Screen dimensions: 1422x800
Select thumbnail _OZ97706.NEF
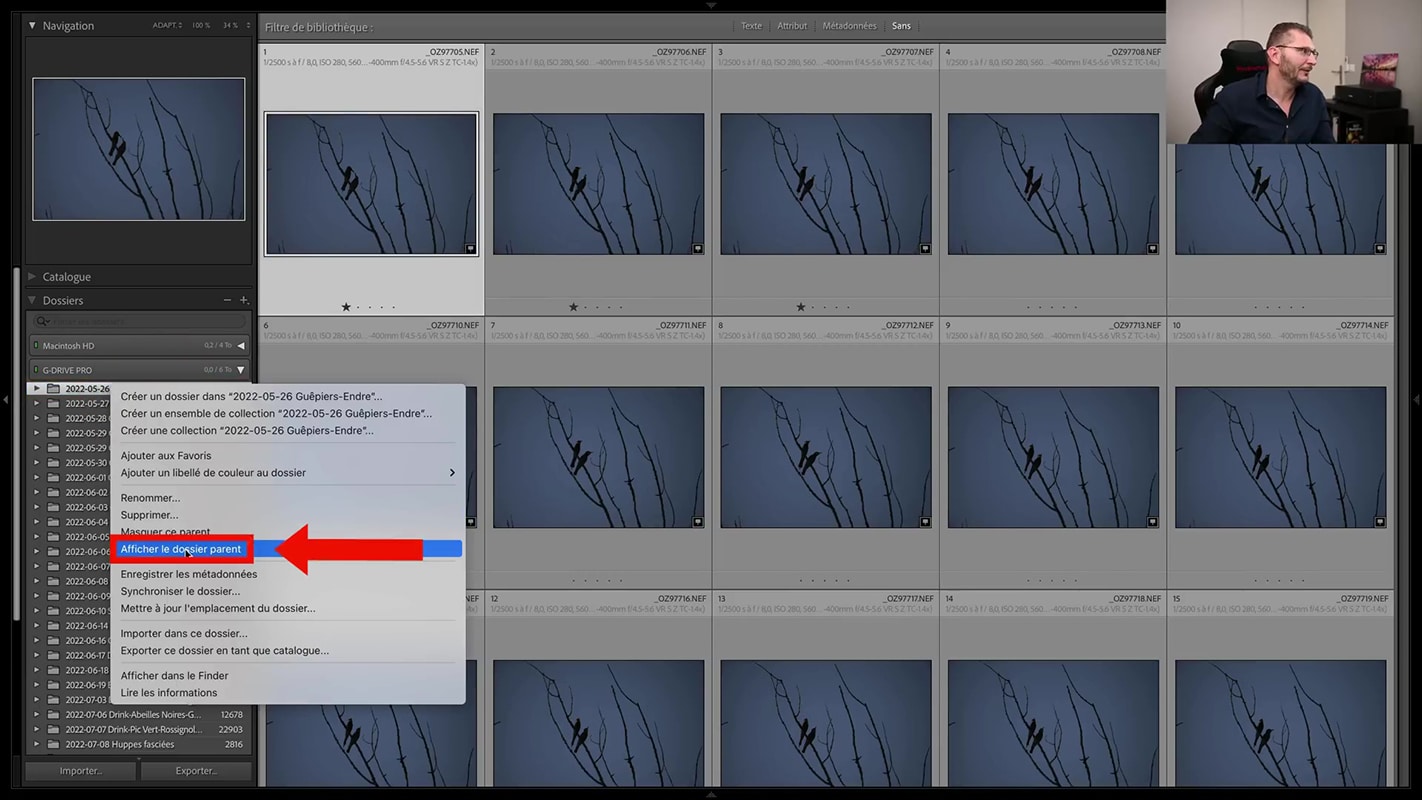coord(598,184)
